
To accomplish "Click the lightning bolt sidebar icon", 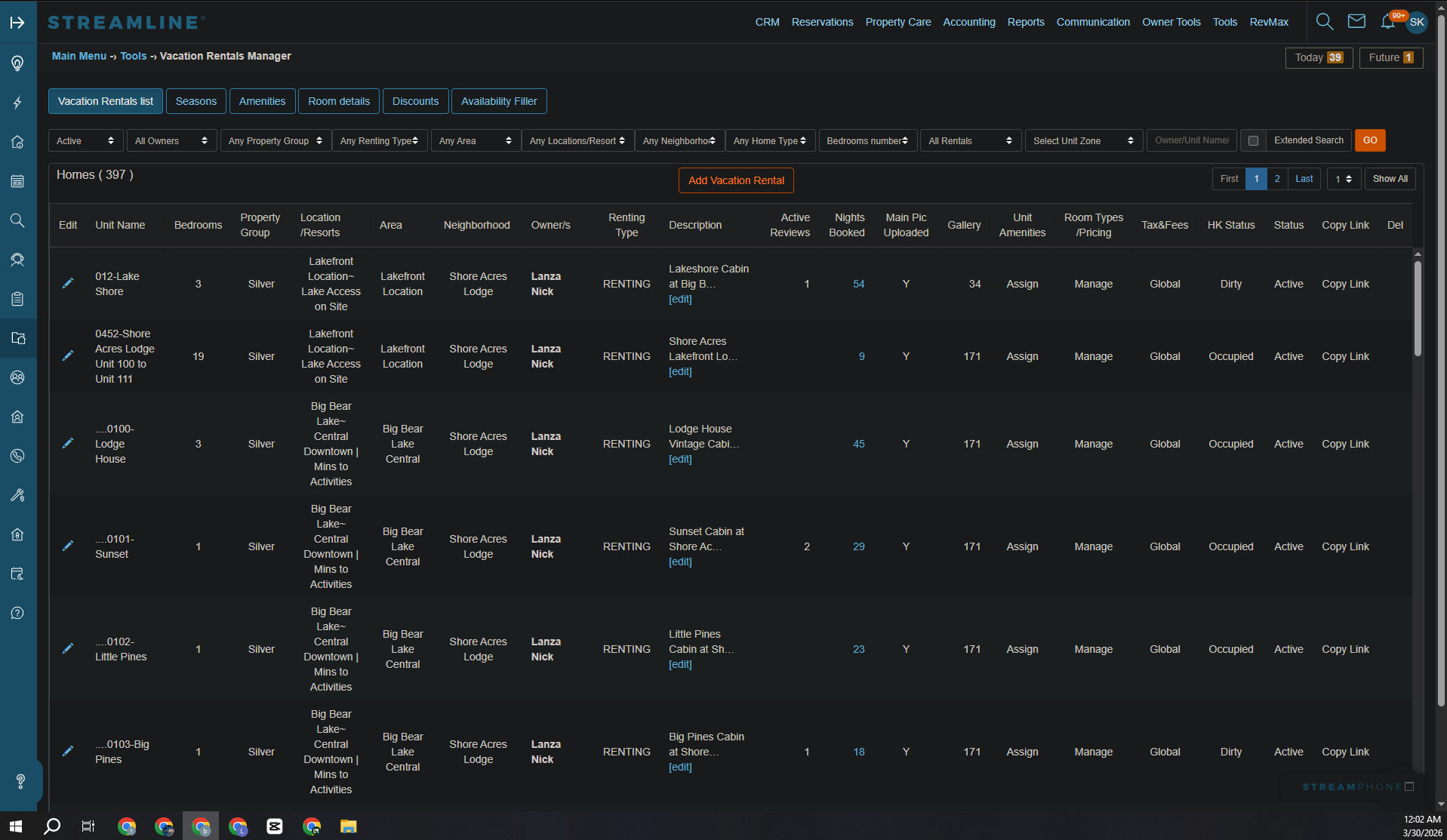I will [17, 103].
